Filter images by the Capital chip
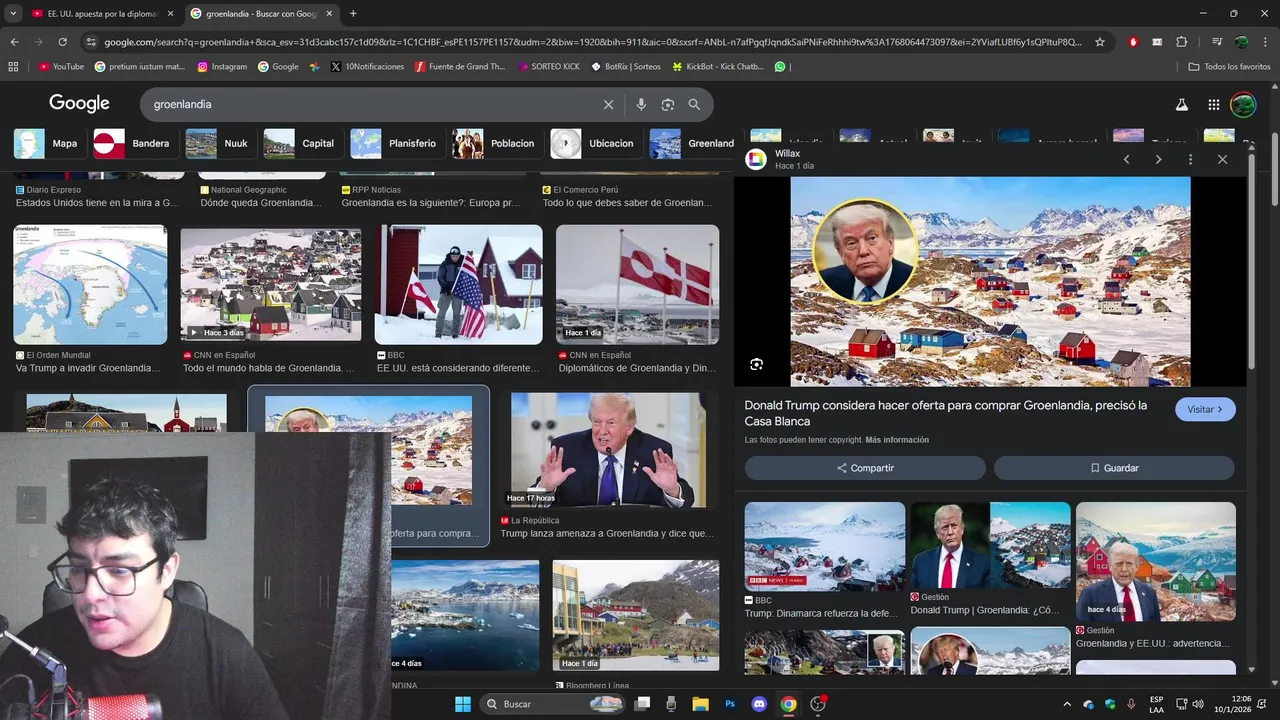Screen dimensions: 1280x720 [x=302, y=143]
